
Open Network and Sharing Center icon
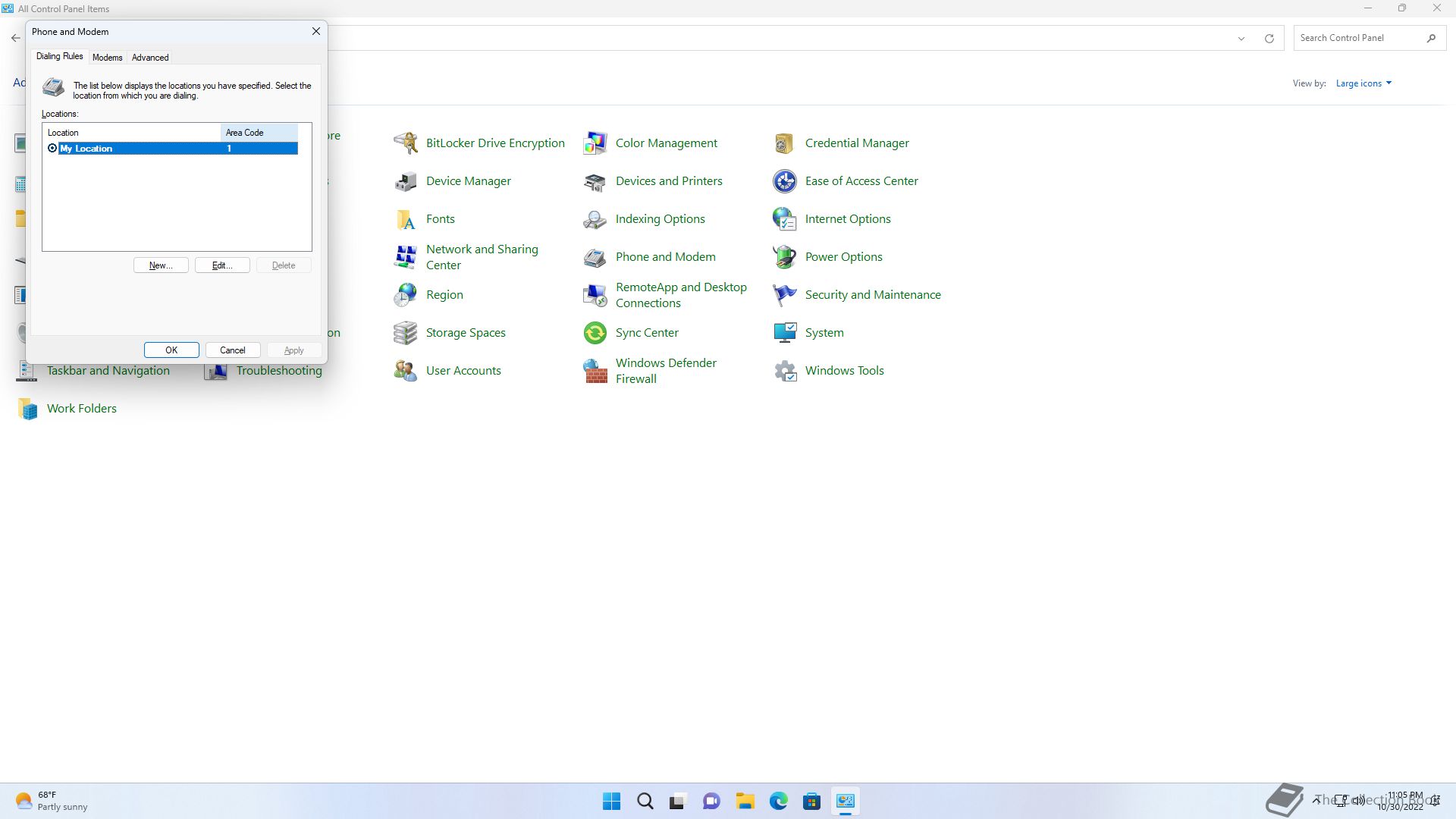coord(406,256)
